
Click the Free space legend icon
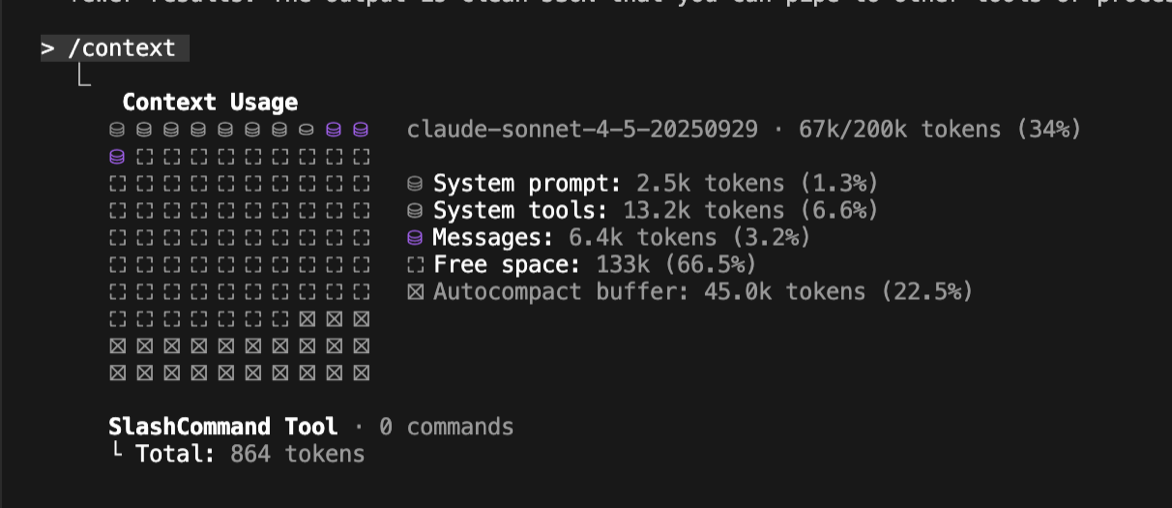[415, 265]
